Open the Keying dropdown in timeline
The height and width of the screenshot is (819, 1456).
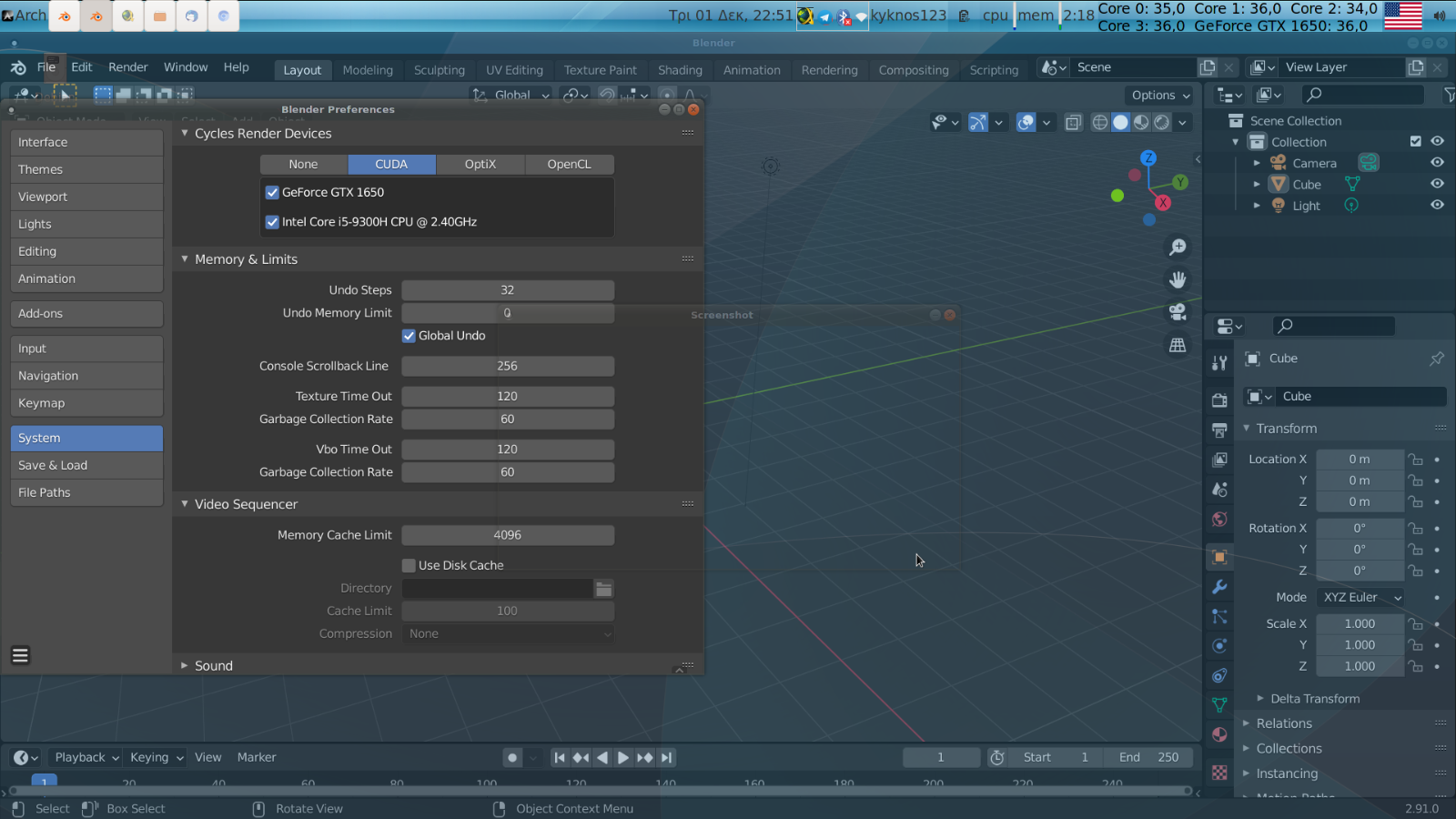[x=156, y=757]
